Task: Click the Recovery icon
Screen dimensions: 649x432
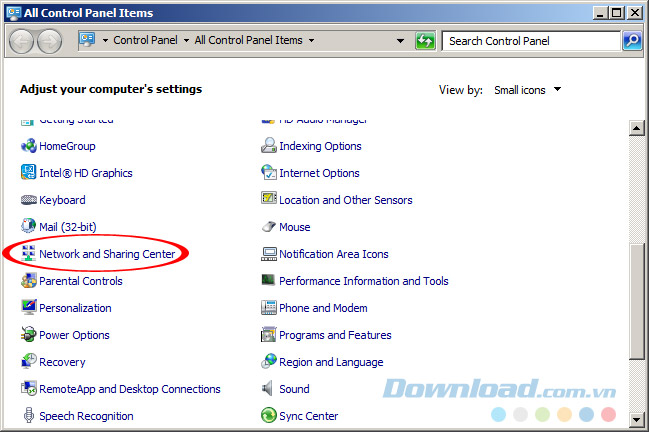Action: click(x=29, y=361)
